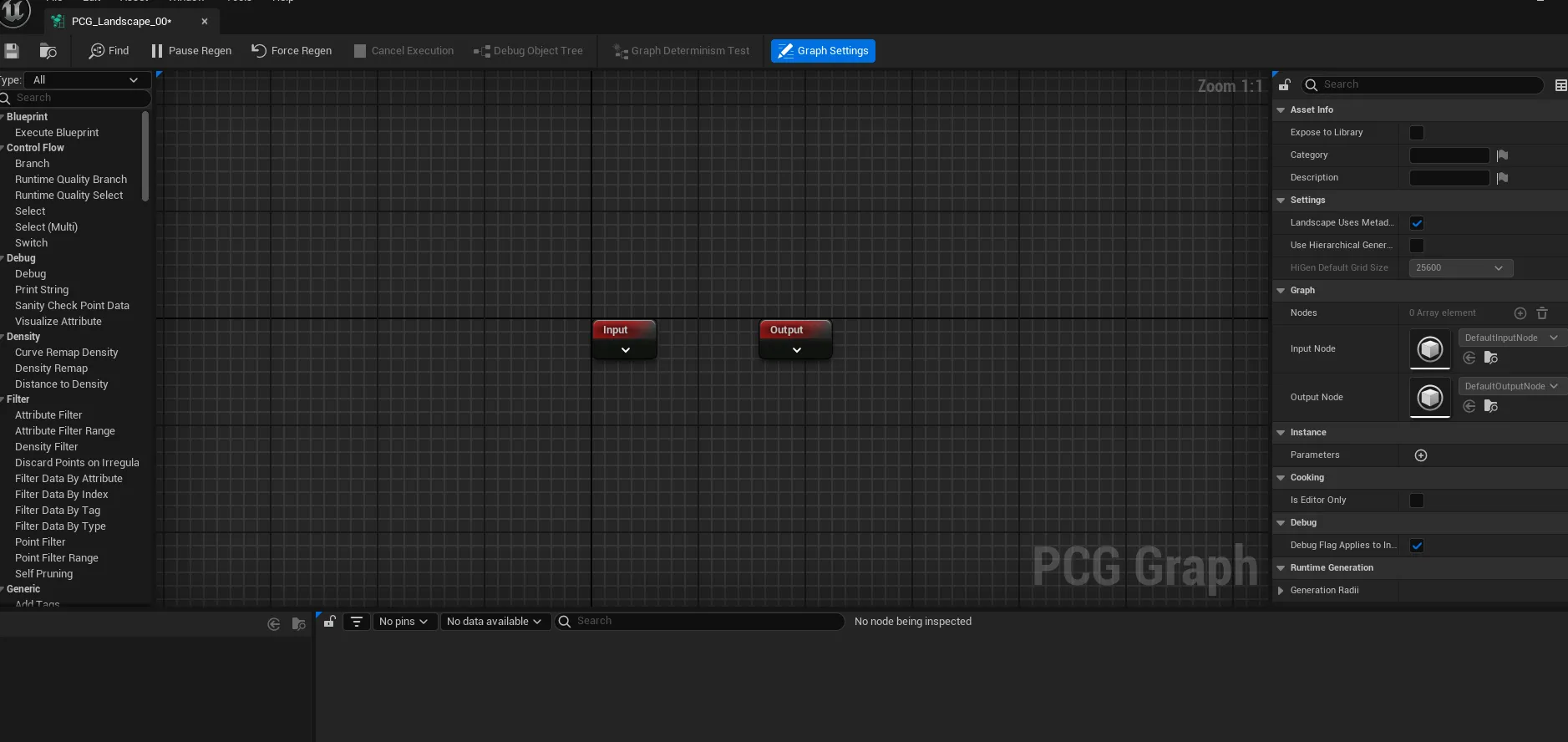Select Execute Blueprint node entry
Viewport: 1568px width, 742px height.
[57, 133]
